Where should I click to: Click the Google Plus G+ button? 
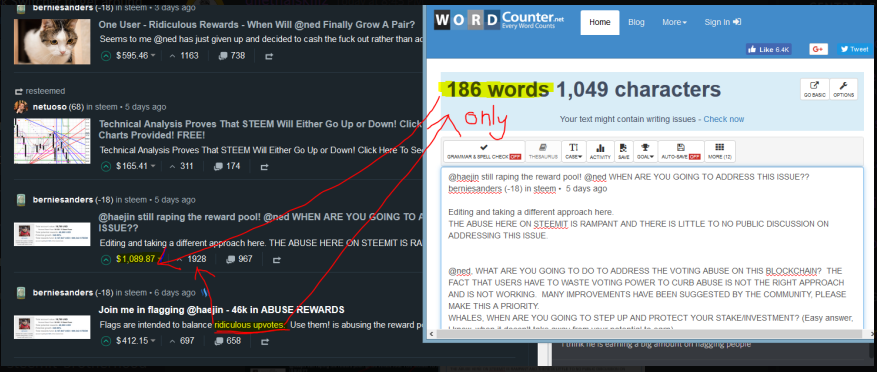click(x=818, y=49)
